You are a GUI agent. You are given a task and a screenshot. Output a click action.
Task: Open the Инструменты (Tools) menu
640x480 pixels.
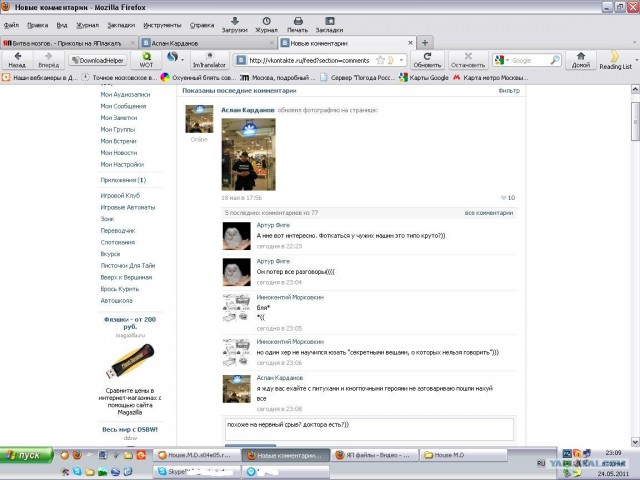[x=162, y=25]
